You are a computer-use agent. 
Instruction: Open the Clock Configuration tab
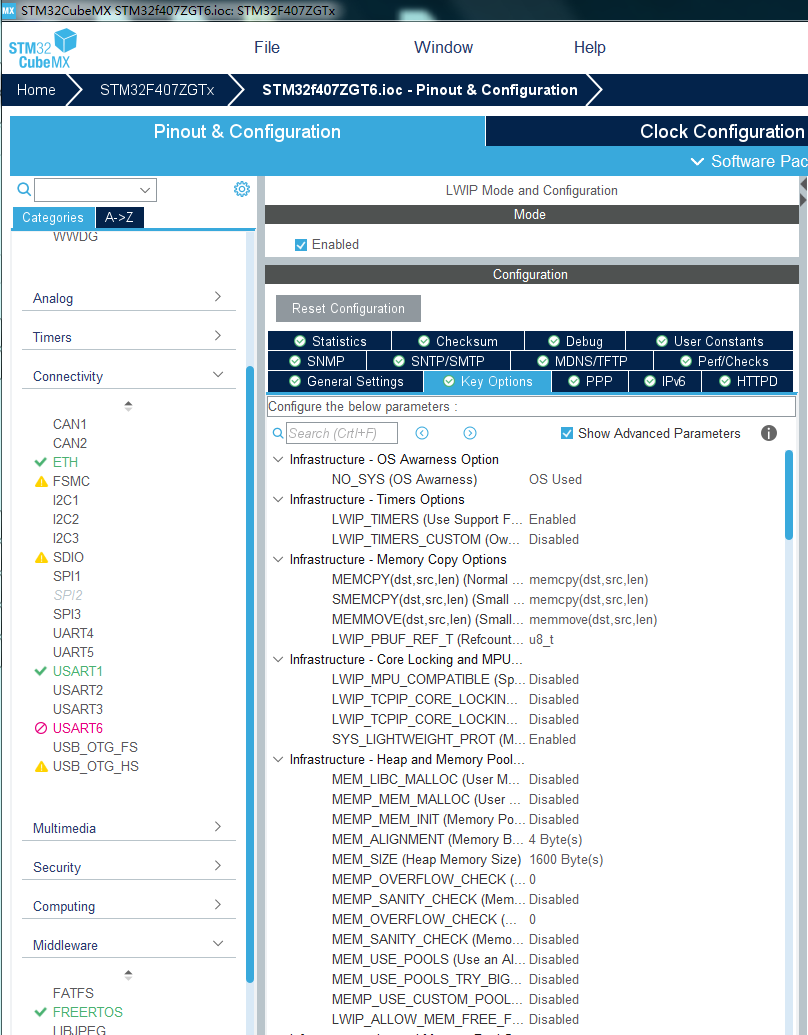coord(721,132)
